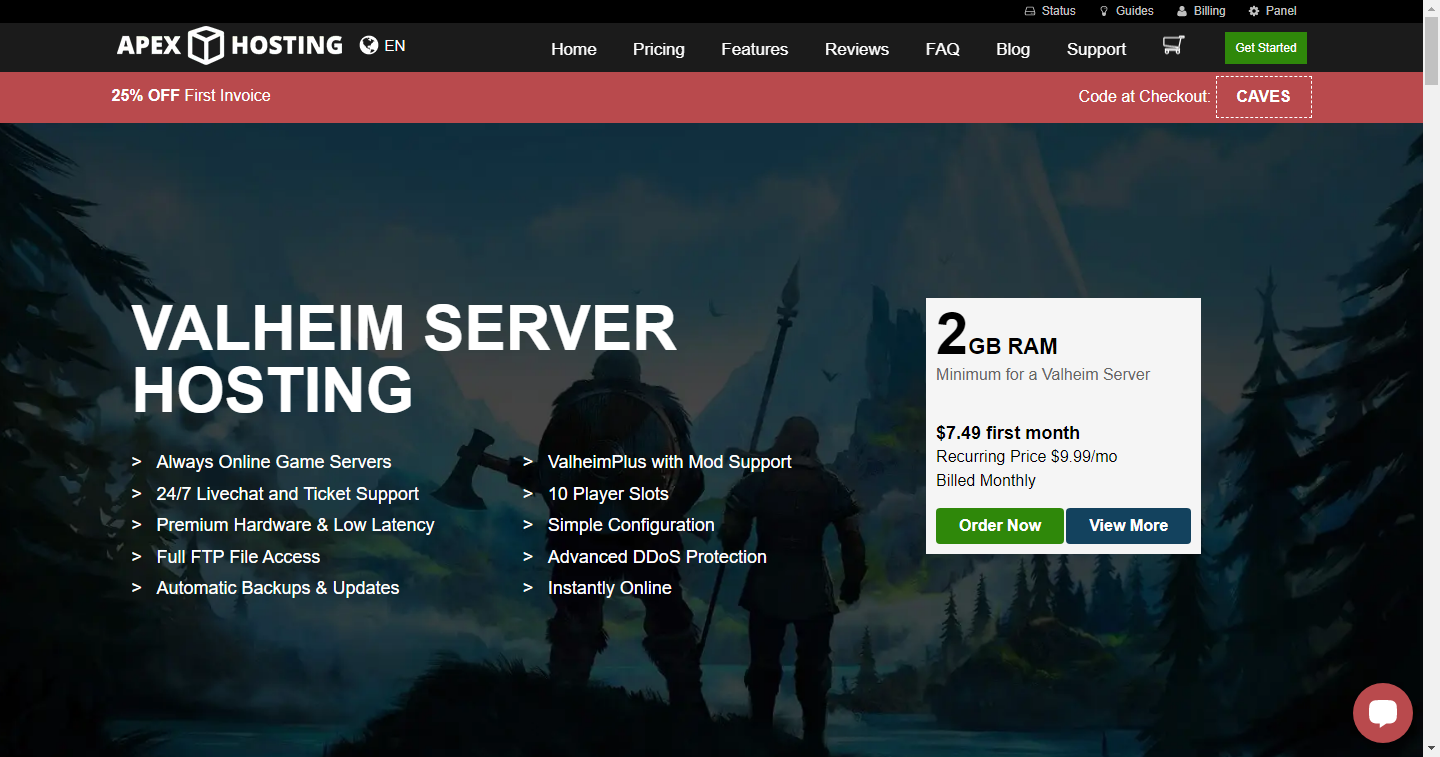Click the Panel gear icon
Screen dimensions: 1440x757
click(x=1254, y=11)
